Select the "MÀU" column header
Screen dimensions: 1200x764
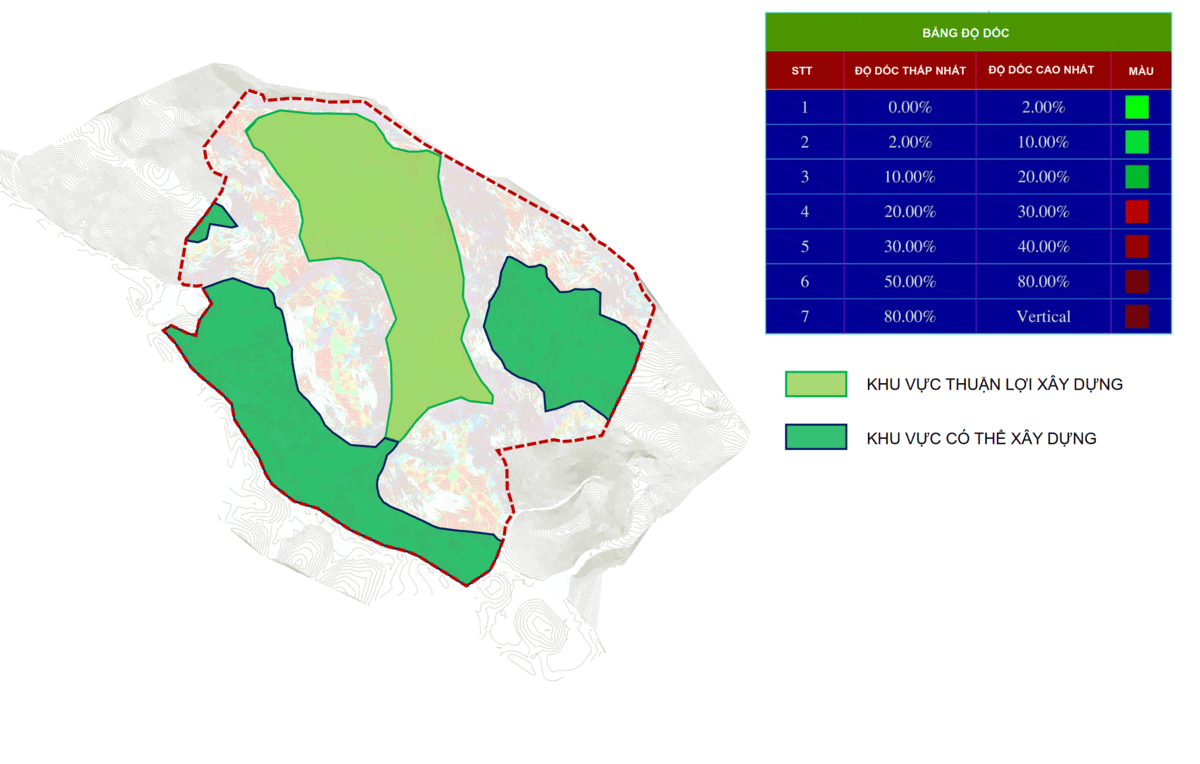1140,71
